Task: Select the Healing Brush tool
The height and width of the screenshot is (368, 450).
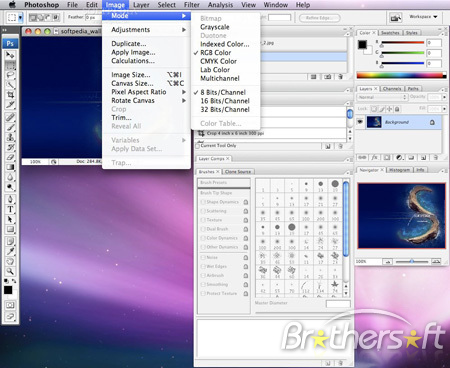Action: click(10, 117)
